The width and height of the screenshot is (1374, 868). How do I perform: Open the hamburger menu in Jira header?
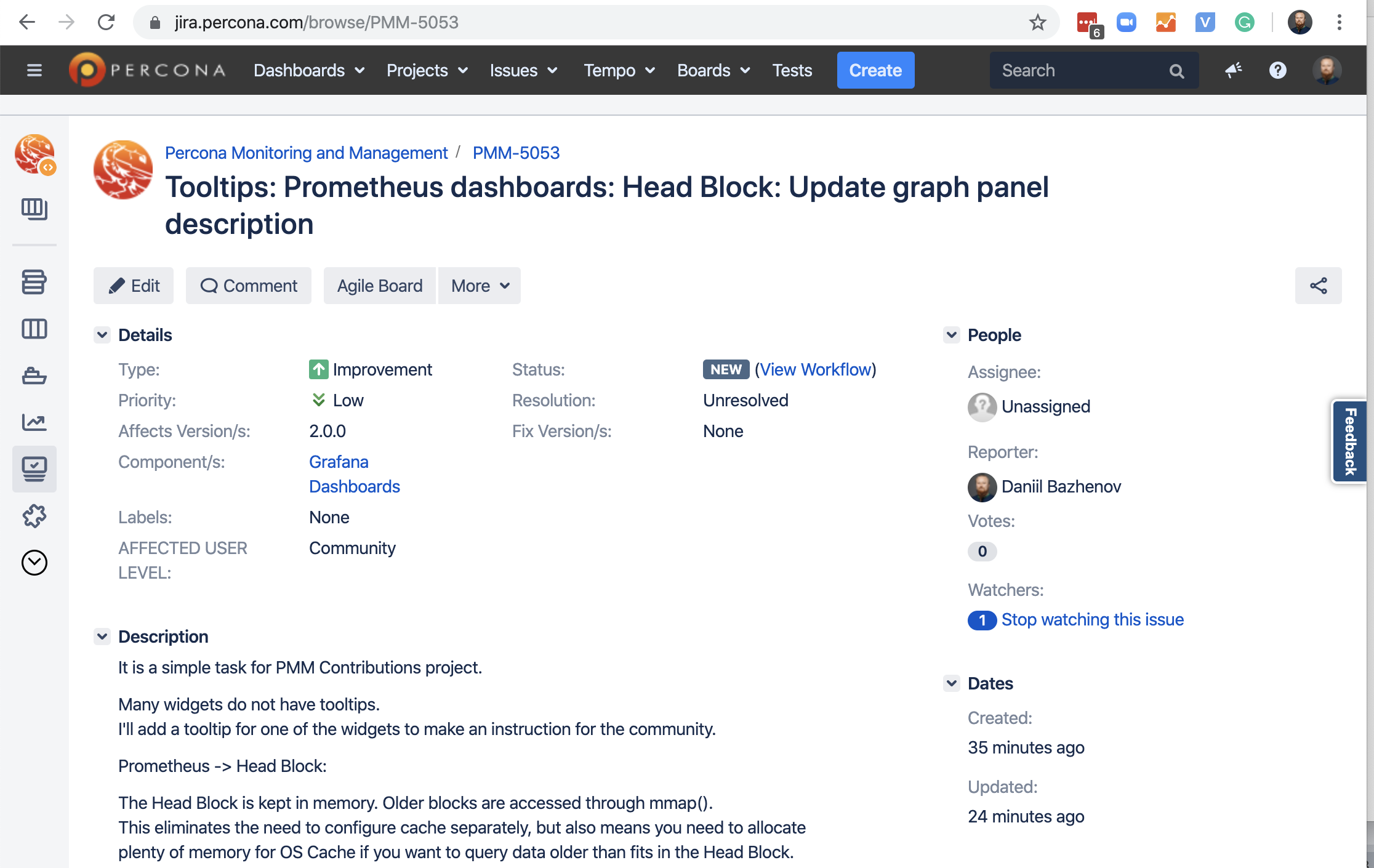tap(34, 70)
